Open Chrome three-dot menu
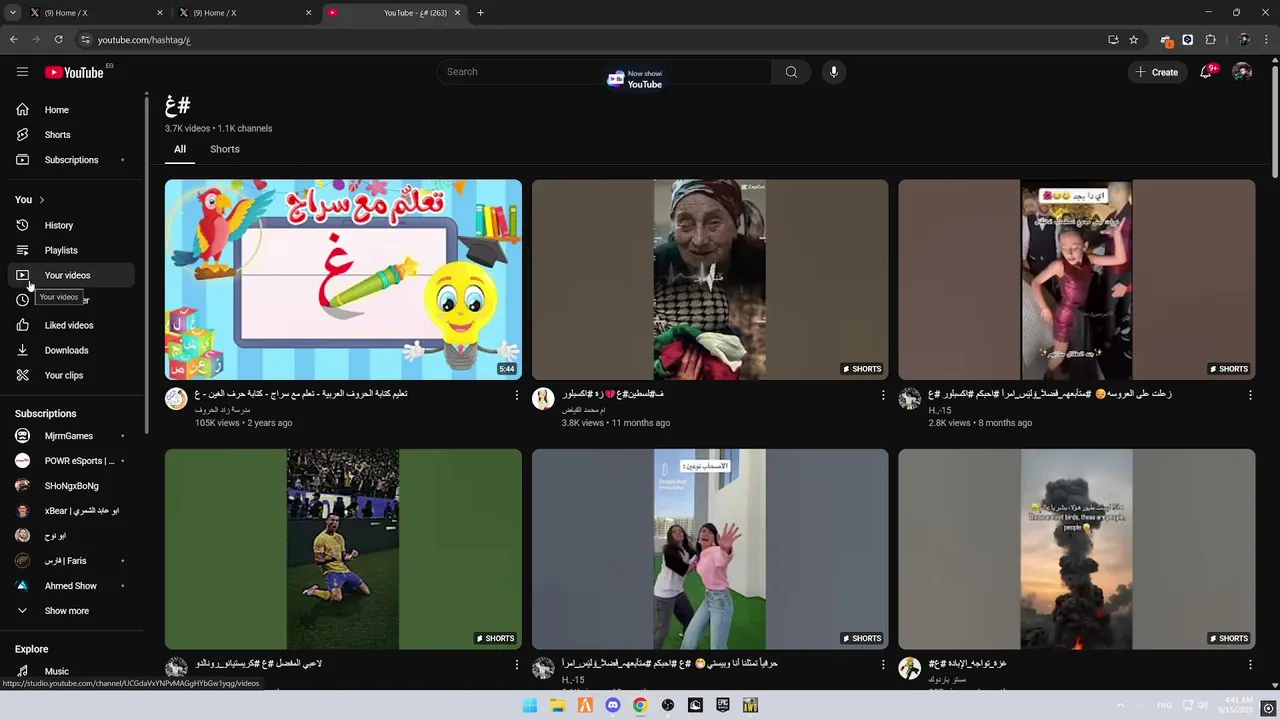The height and width of the screenshot is (720, 1280). pyautogui.click(x=1266, y=40)
